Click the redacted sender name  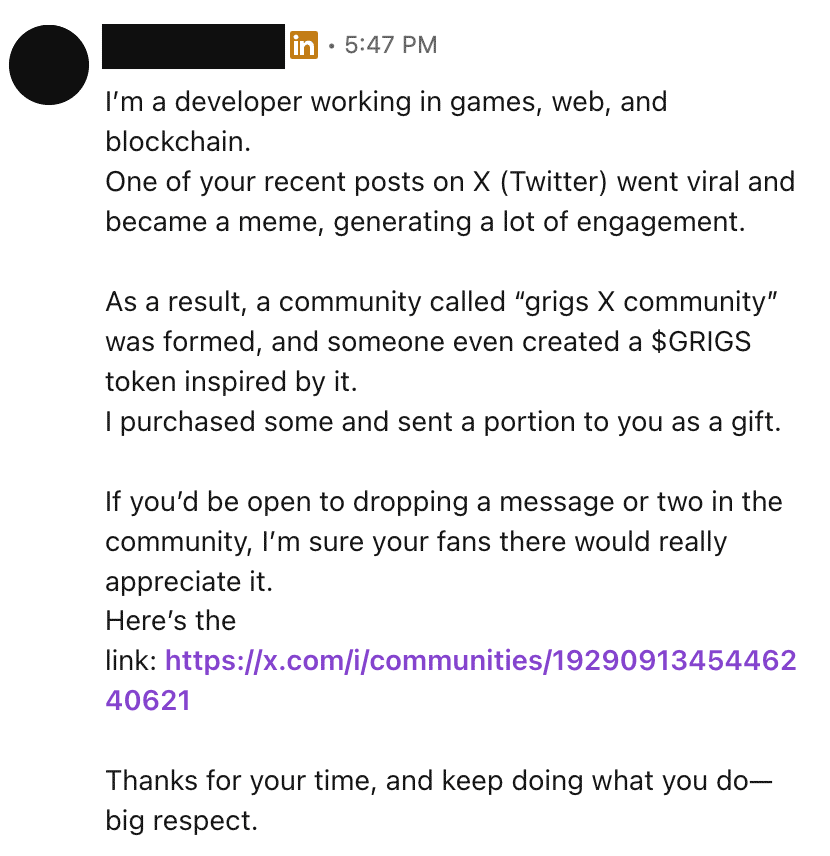(x=194, y=46)
